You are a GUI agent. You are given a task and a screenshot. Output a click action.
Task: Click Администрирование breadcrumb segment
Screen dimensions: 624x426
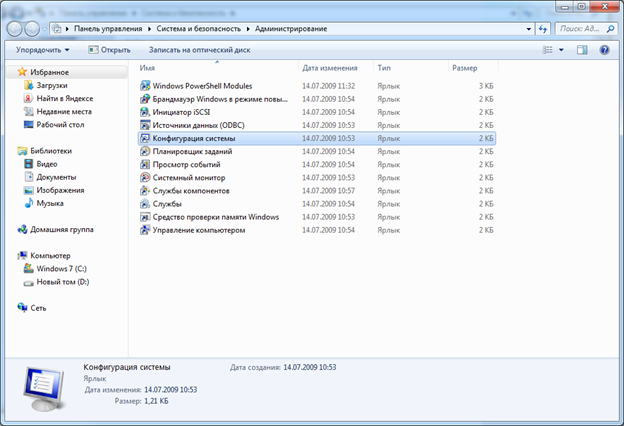pos(291,29)
